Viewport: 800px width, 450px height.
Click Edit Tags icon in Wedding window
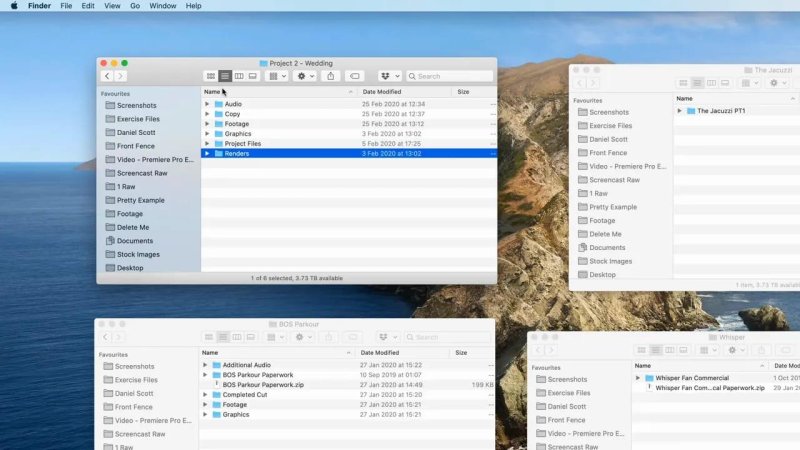click(355, 76)
